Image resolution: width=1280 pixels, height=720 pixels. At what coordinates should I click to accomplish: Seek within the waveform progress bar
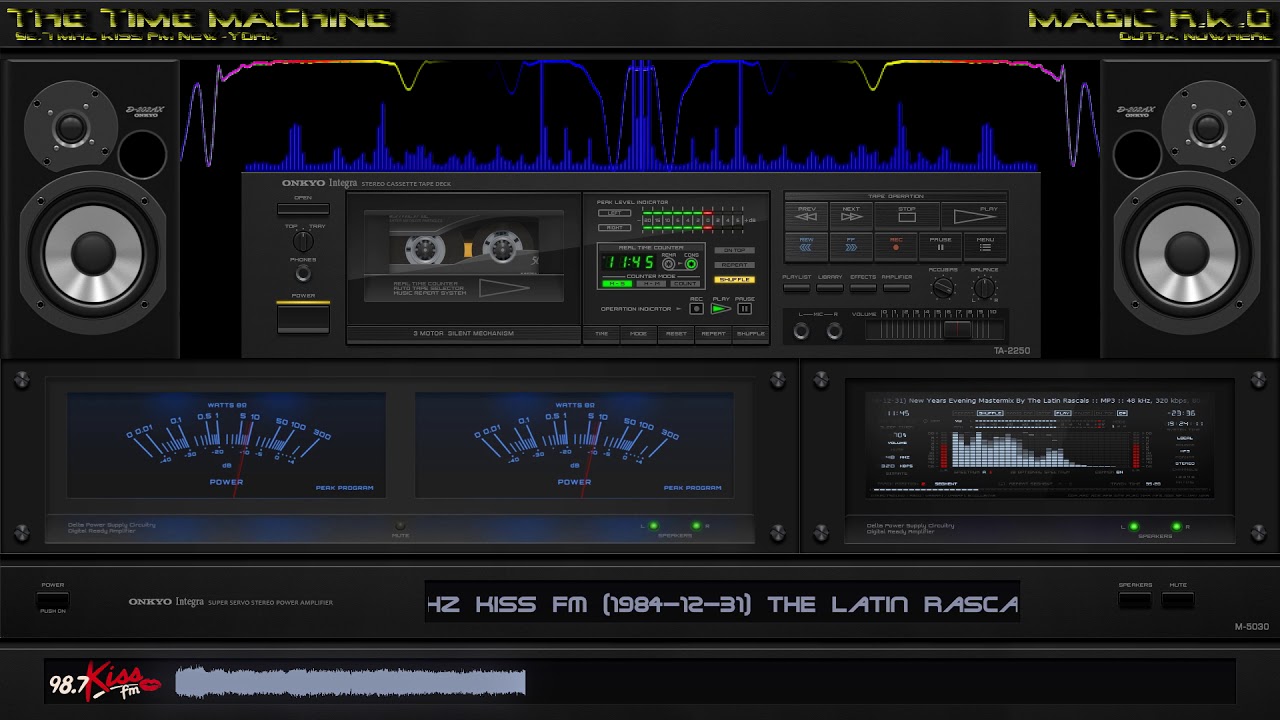tap(705, 682)
